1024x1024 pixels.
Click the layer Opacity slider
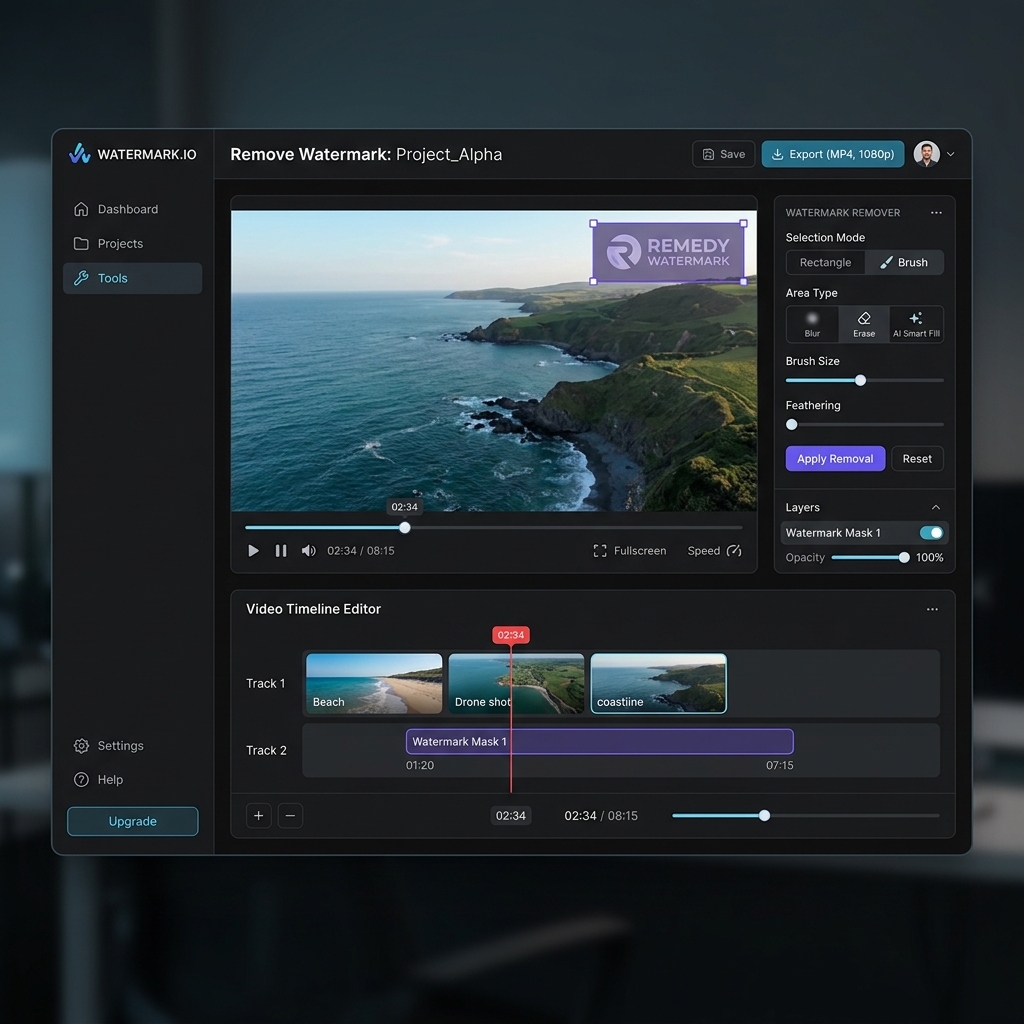click(869, 558)
